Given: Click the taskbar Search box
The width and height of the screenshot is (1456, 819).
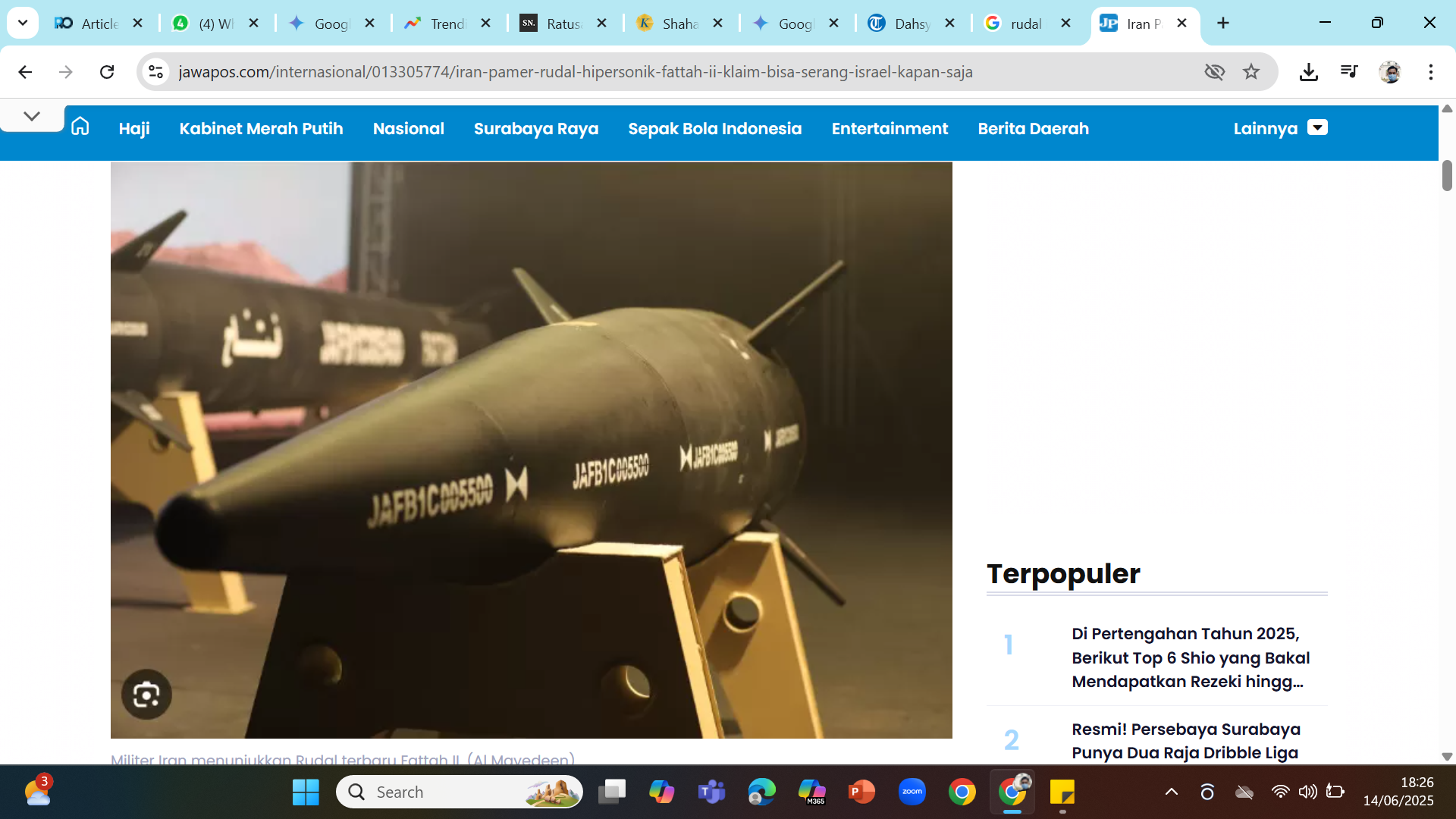Looking at the screenshot, I should pos(460,792).
